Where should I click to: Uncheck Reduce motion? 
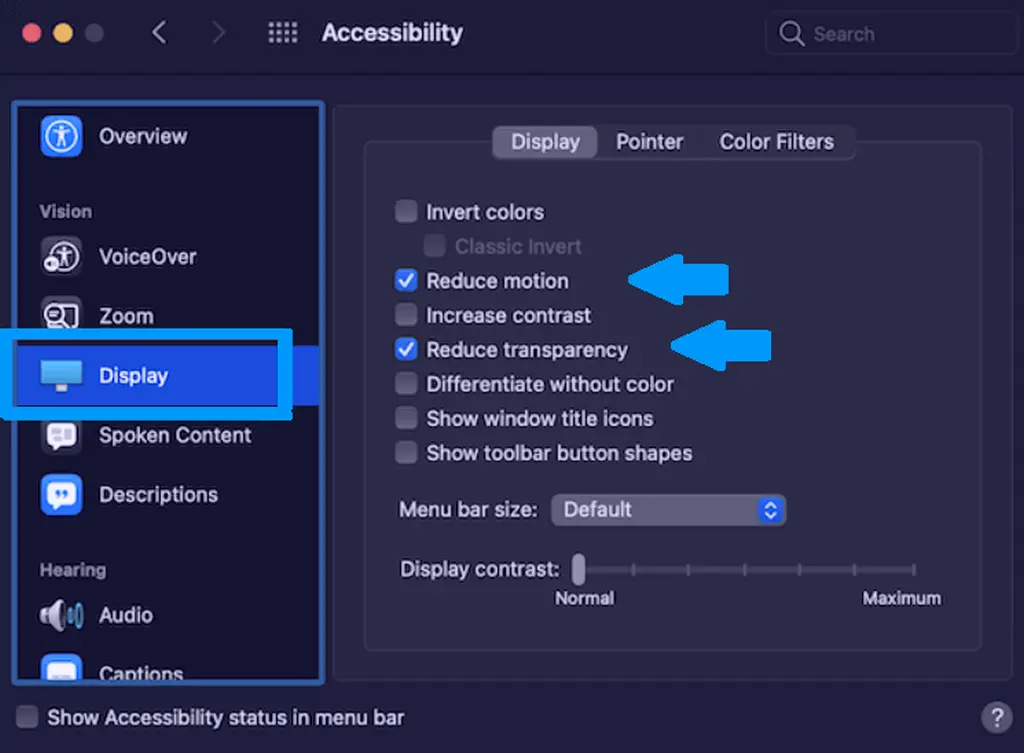(406, 280)
